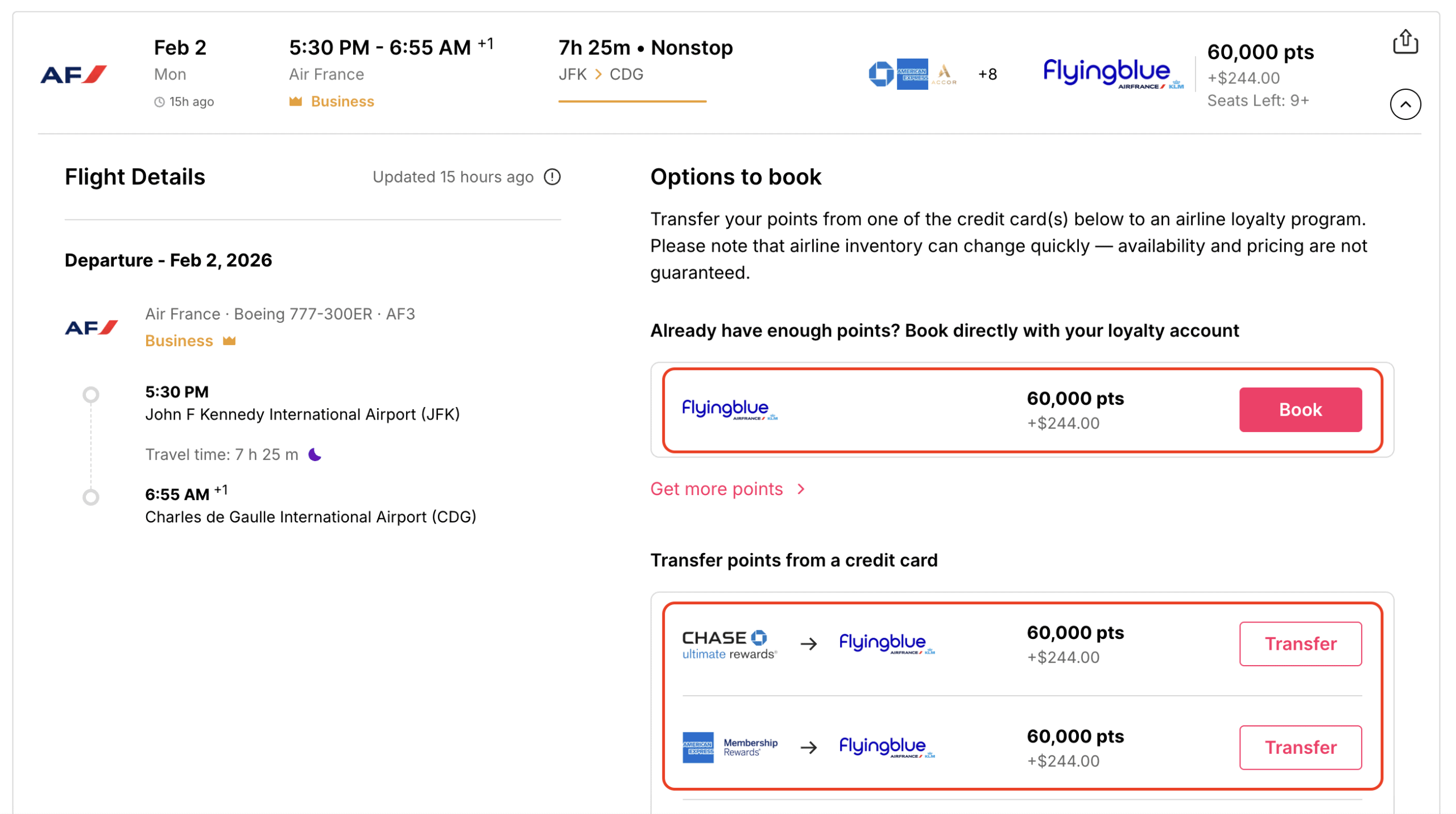1456x814 pixels.
Task: Click the share icon in the top right
Action: pyautogui.click(x=1407, y=41)
